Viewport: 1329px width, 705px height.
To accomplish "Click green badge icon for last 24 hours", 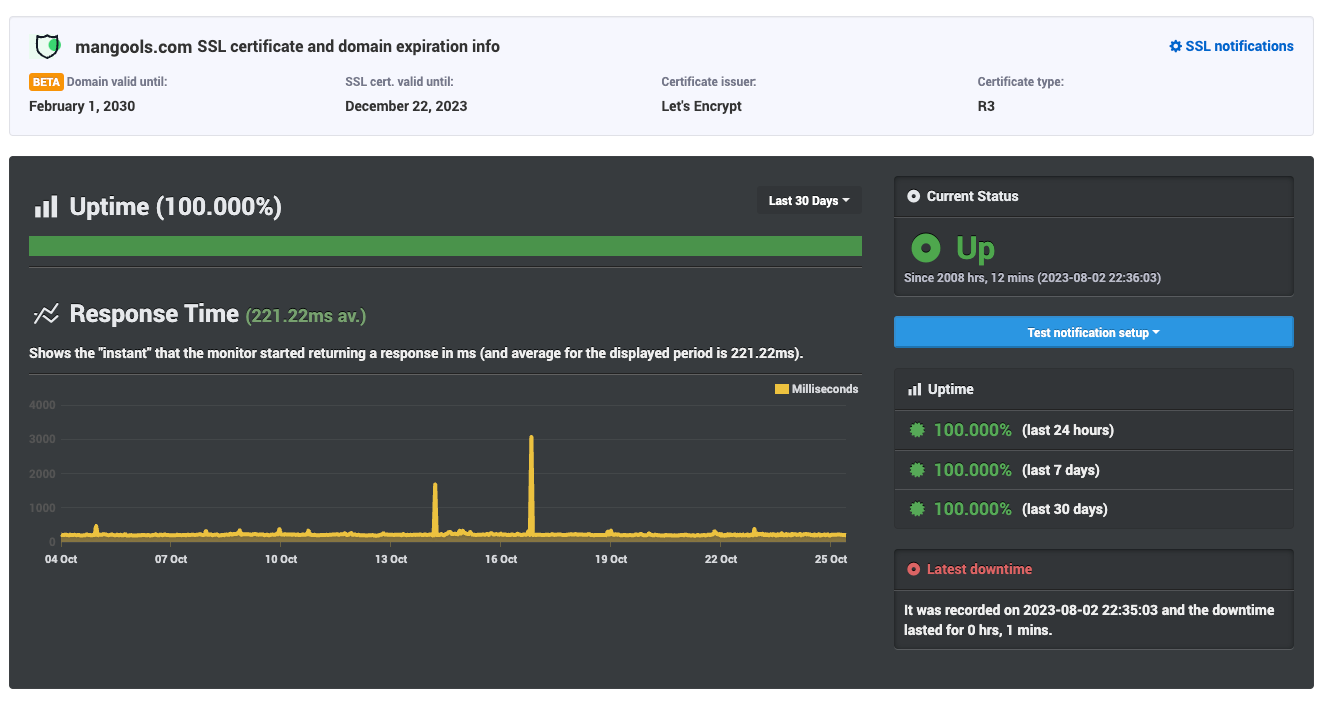I will pyautogui.click(x=917, y=430).
